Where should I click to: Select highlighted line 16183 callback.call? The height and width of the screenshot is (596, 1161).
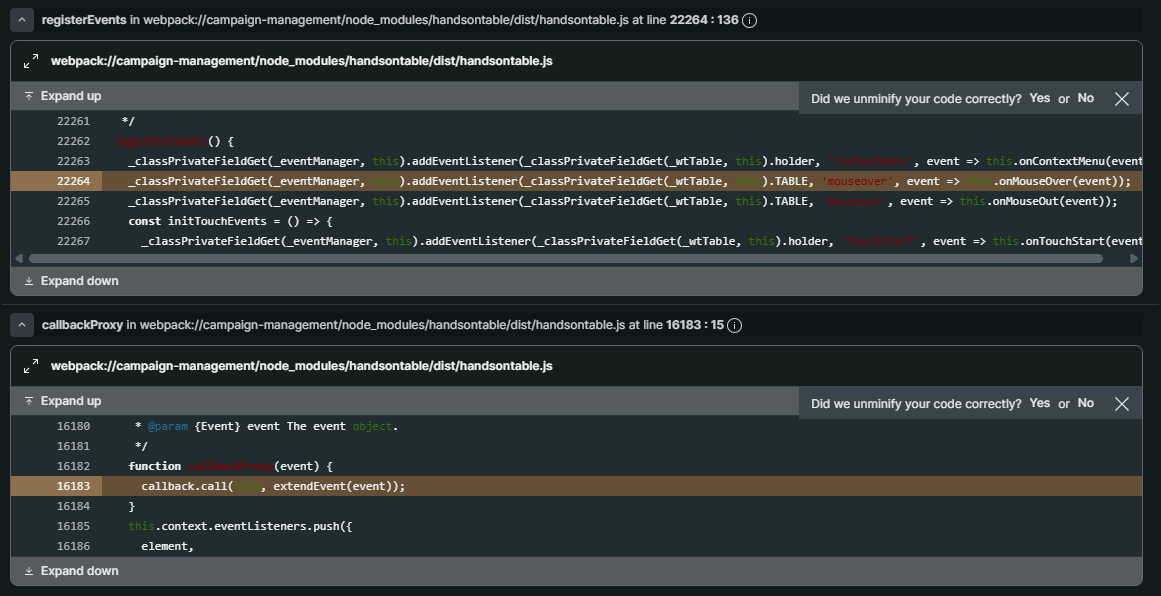pos(272,486)
